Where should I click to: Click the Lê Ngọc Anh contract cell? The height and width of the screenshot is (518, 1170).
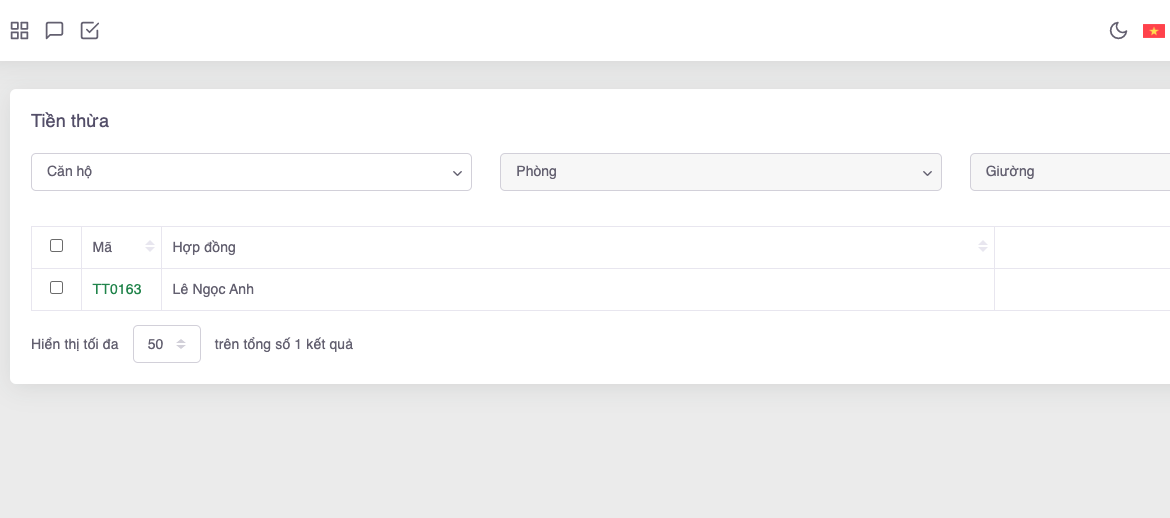tap(213, 289)
